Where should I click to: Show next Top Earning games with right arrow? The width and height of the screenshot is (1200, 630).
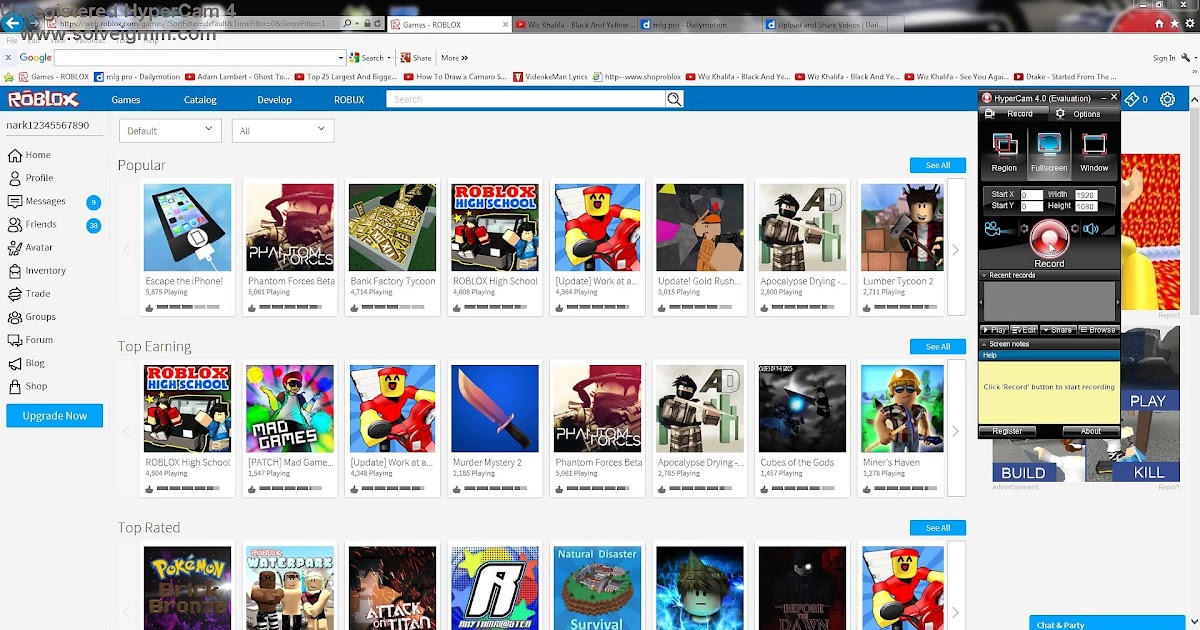pyautogui.click(x=955, y=431)
